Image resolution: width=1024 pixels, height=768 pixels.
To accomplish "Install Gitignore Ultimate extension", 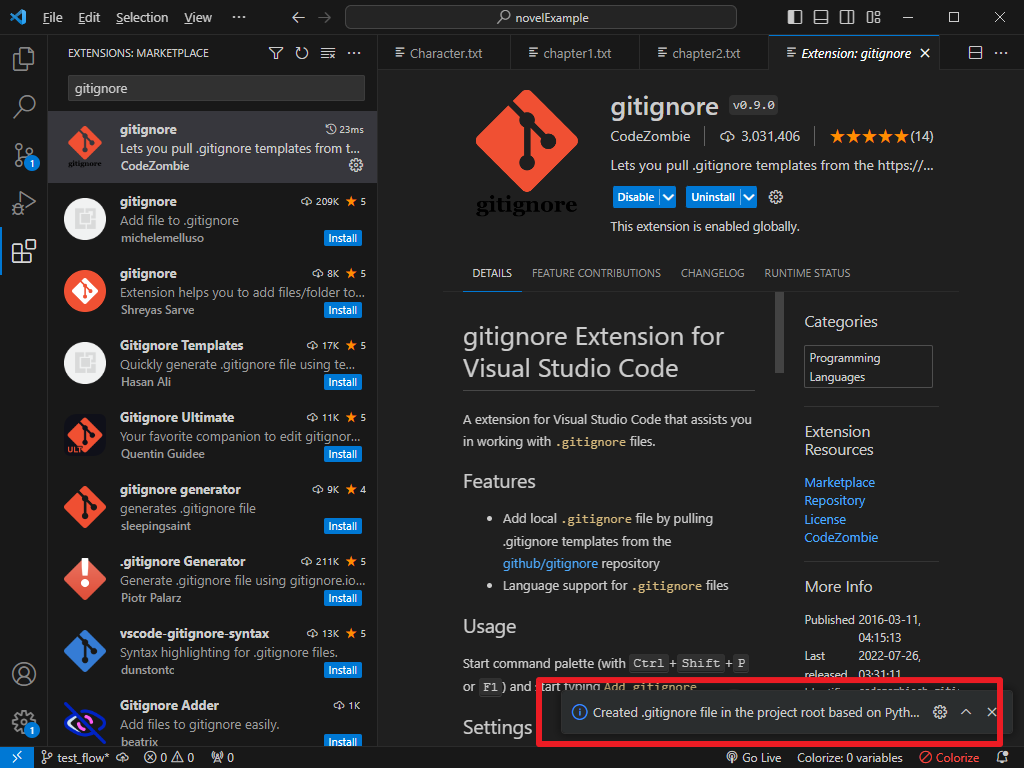I will (x=343, y=454).
